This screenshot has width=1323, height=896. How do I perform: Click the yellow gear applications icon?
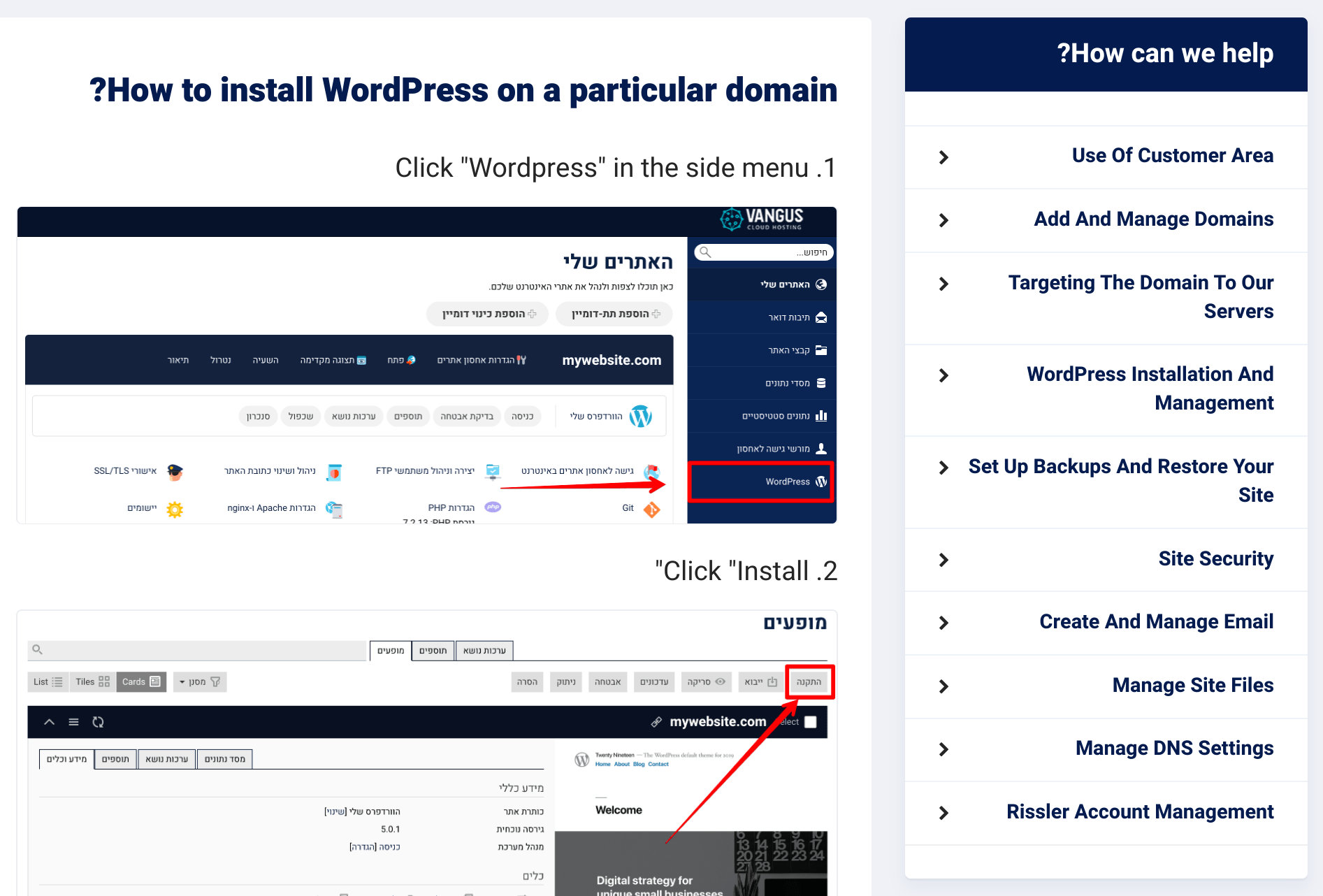pos(175,510)
